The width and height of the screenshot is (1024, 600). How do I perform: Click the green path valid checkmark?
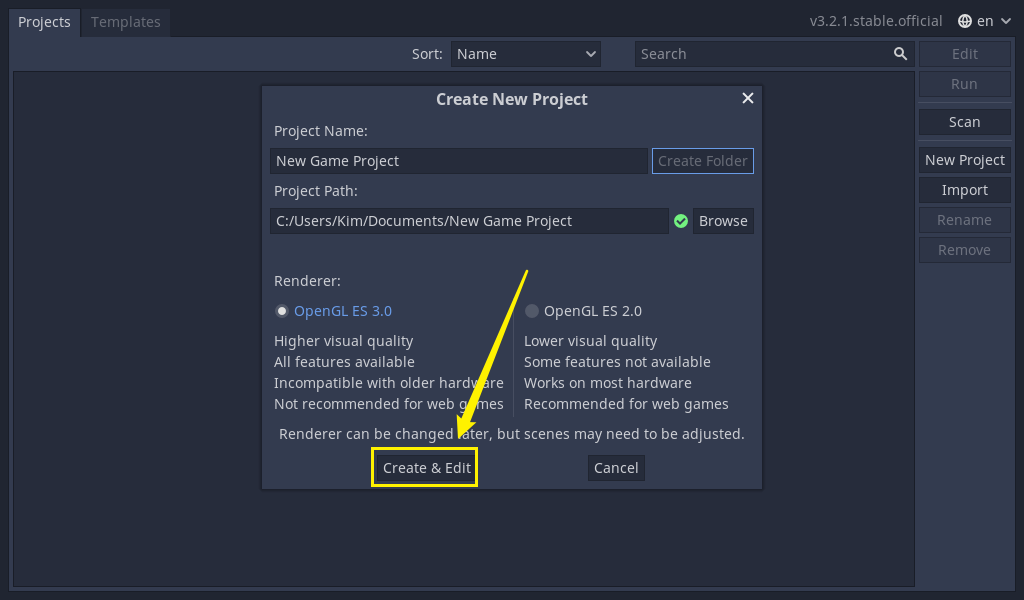coord(681,221)
